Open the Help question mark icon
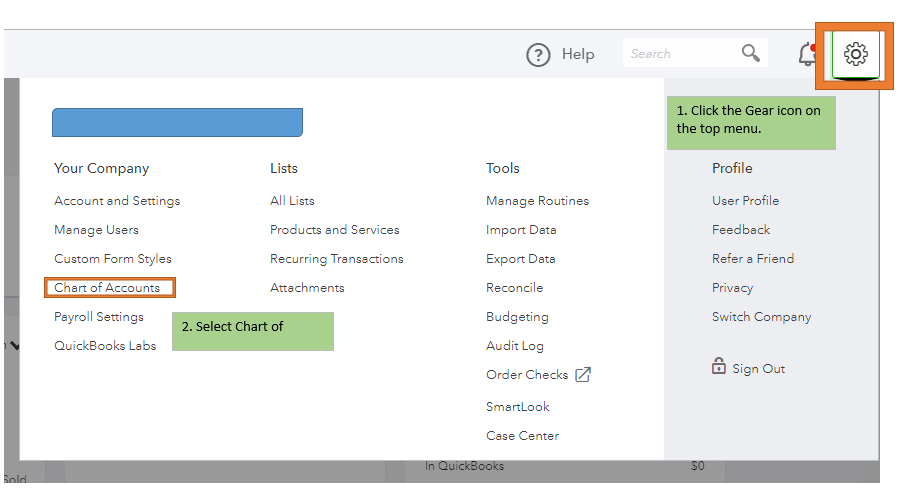The height and width of the screenshot is (496, 903). pos(538,55)
